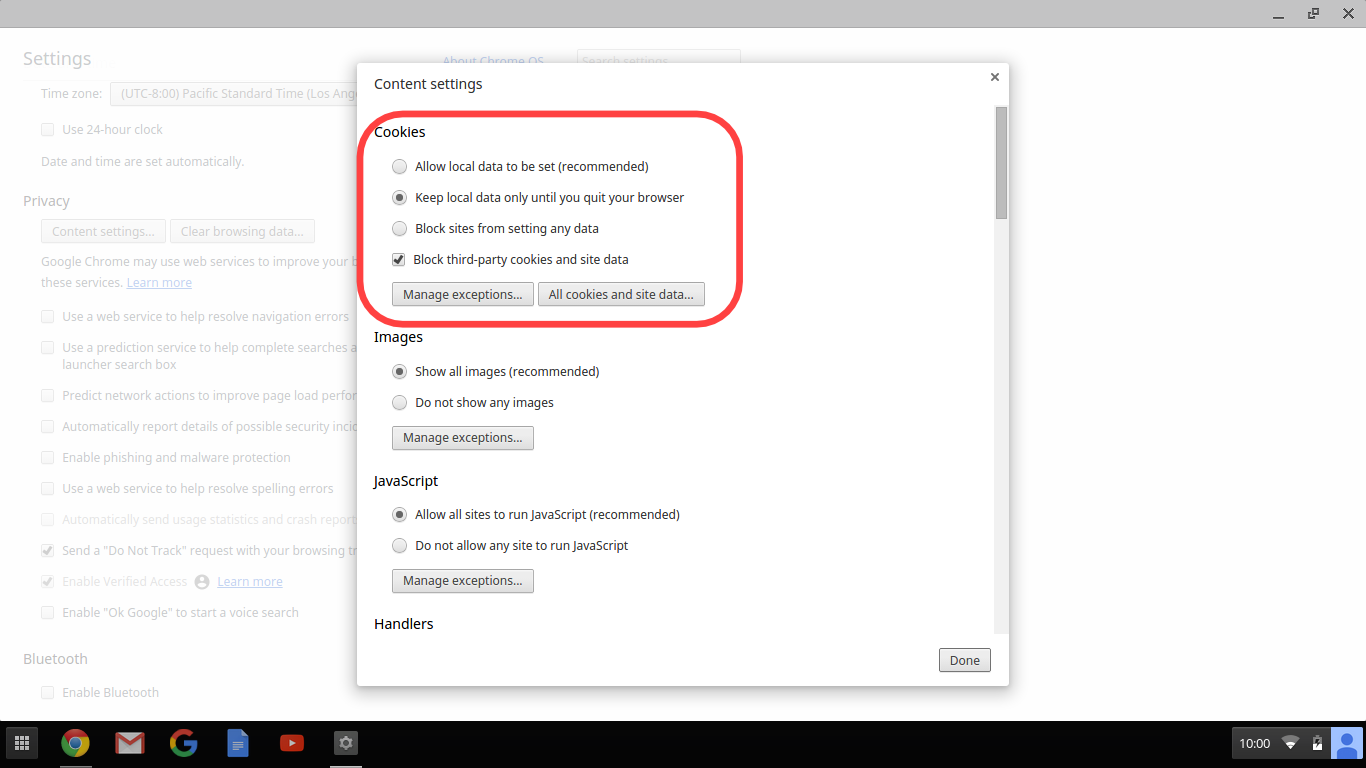Launch Chrome from the shelf

[x=75, y=743]
